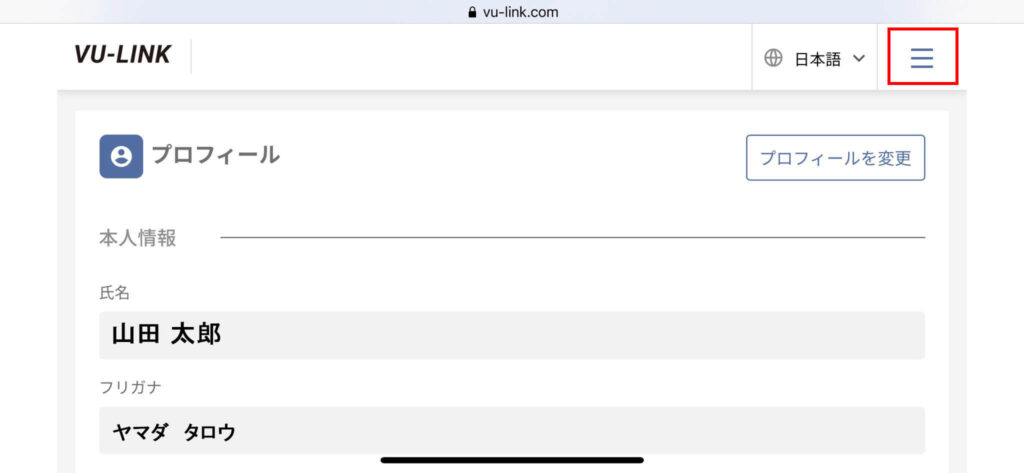The image size is (1024, 473).
Task: Click the 氏名 field showing 山田 太郎
Action: point(512,335)
